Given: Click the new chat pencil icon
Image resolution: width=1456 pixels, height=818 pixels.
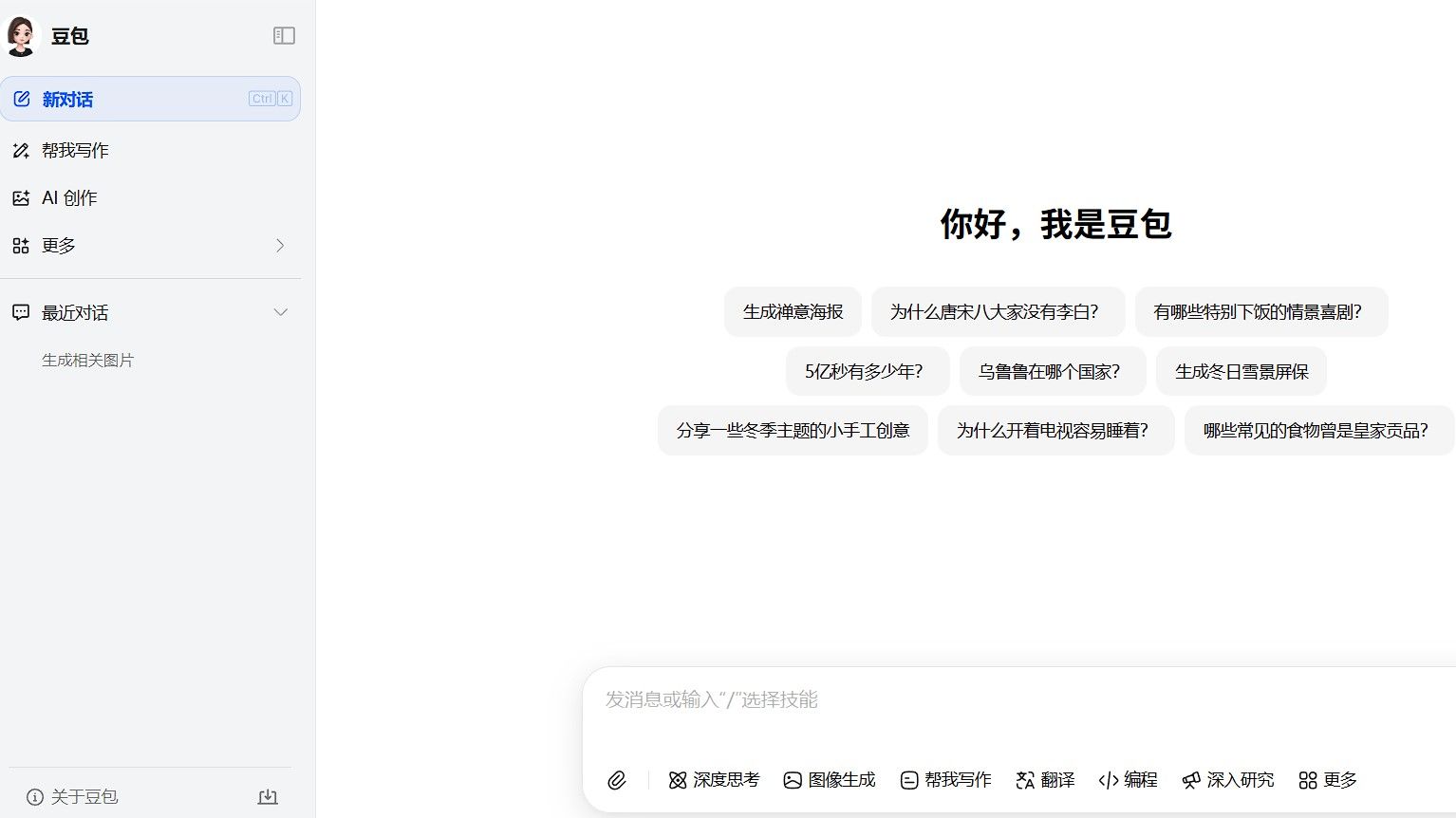Looking at the screenshot, I should (22, 99).
